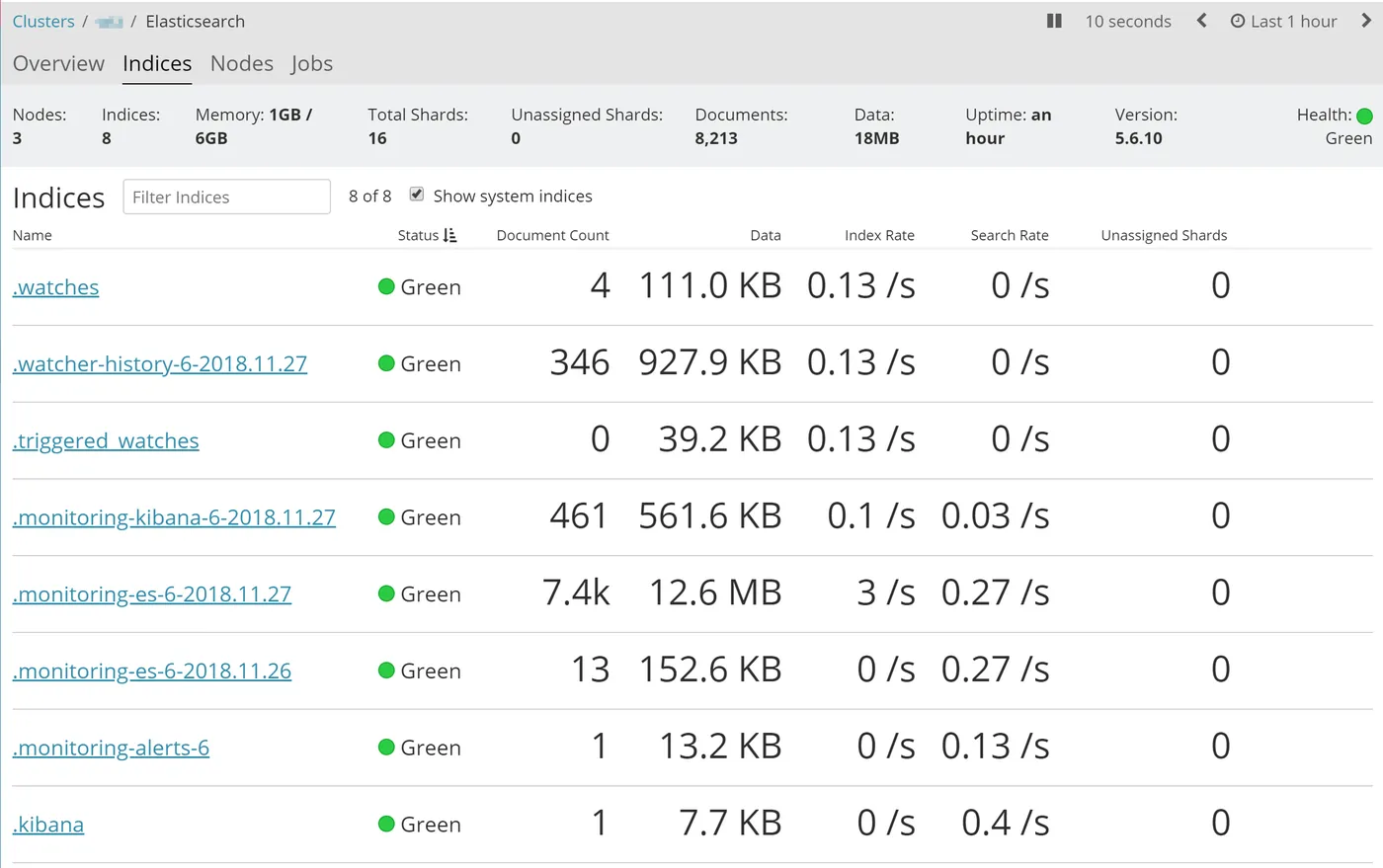1383x868 pixels.
Task: Click the 461 document count
Action: [x=579, y=515]
